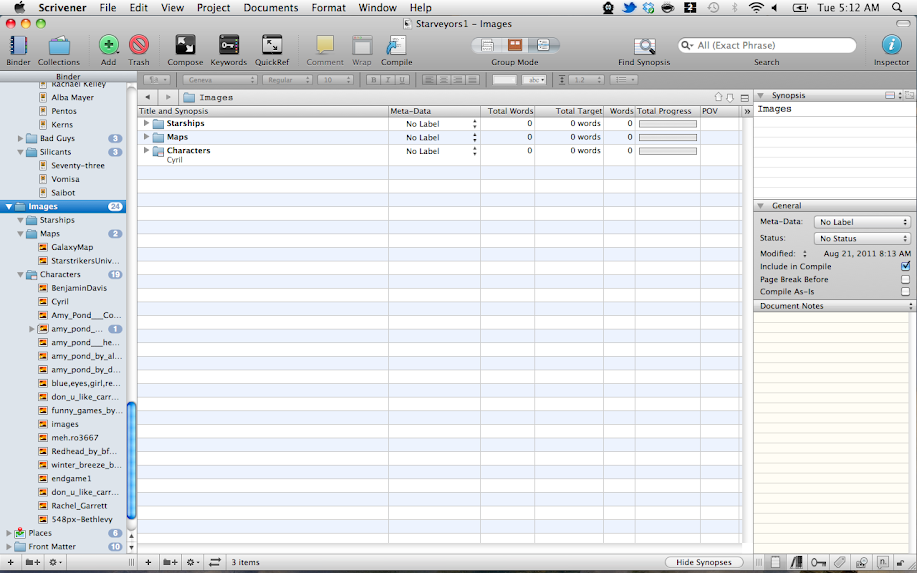Click the Hide Synopses button
This screenshot has width=917, height=573.
[704, 562]
